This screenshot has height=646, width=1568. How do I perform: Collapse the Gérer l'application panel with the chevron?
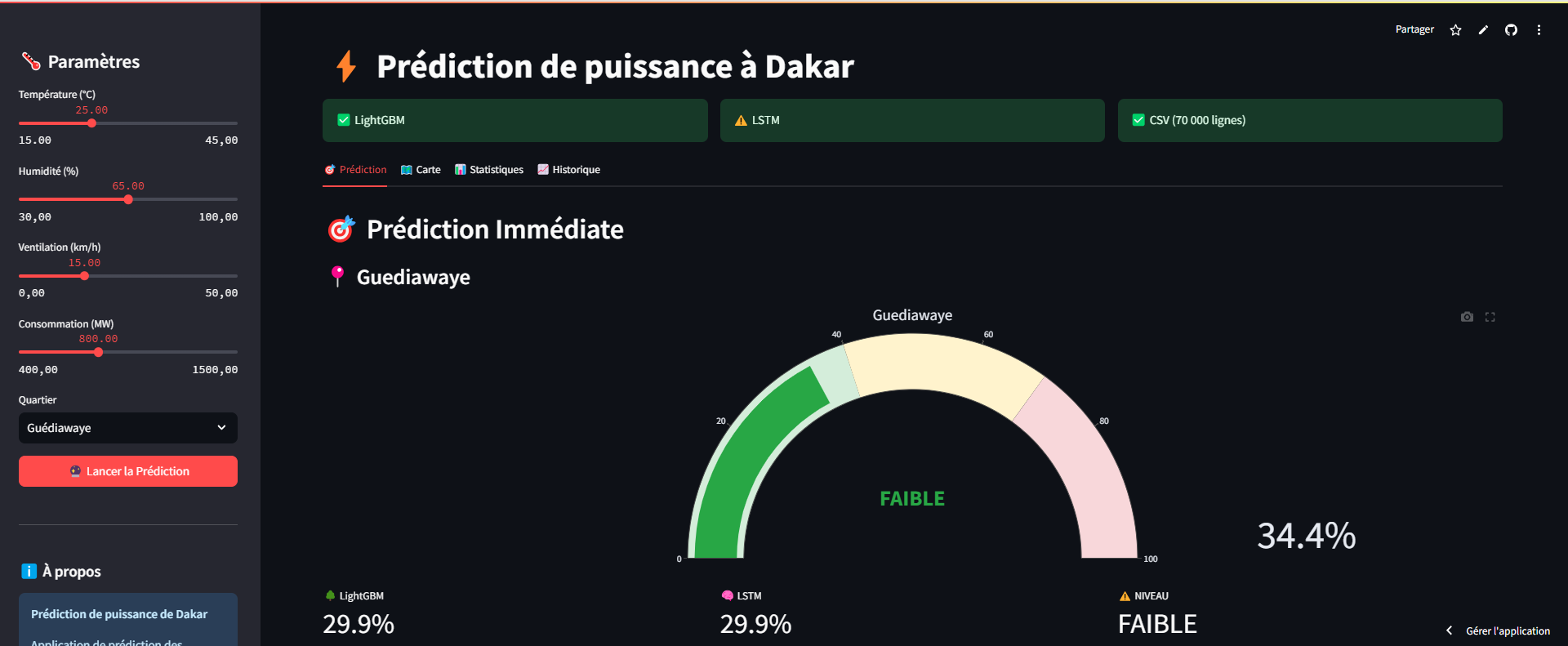1449,630
